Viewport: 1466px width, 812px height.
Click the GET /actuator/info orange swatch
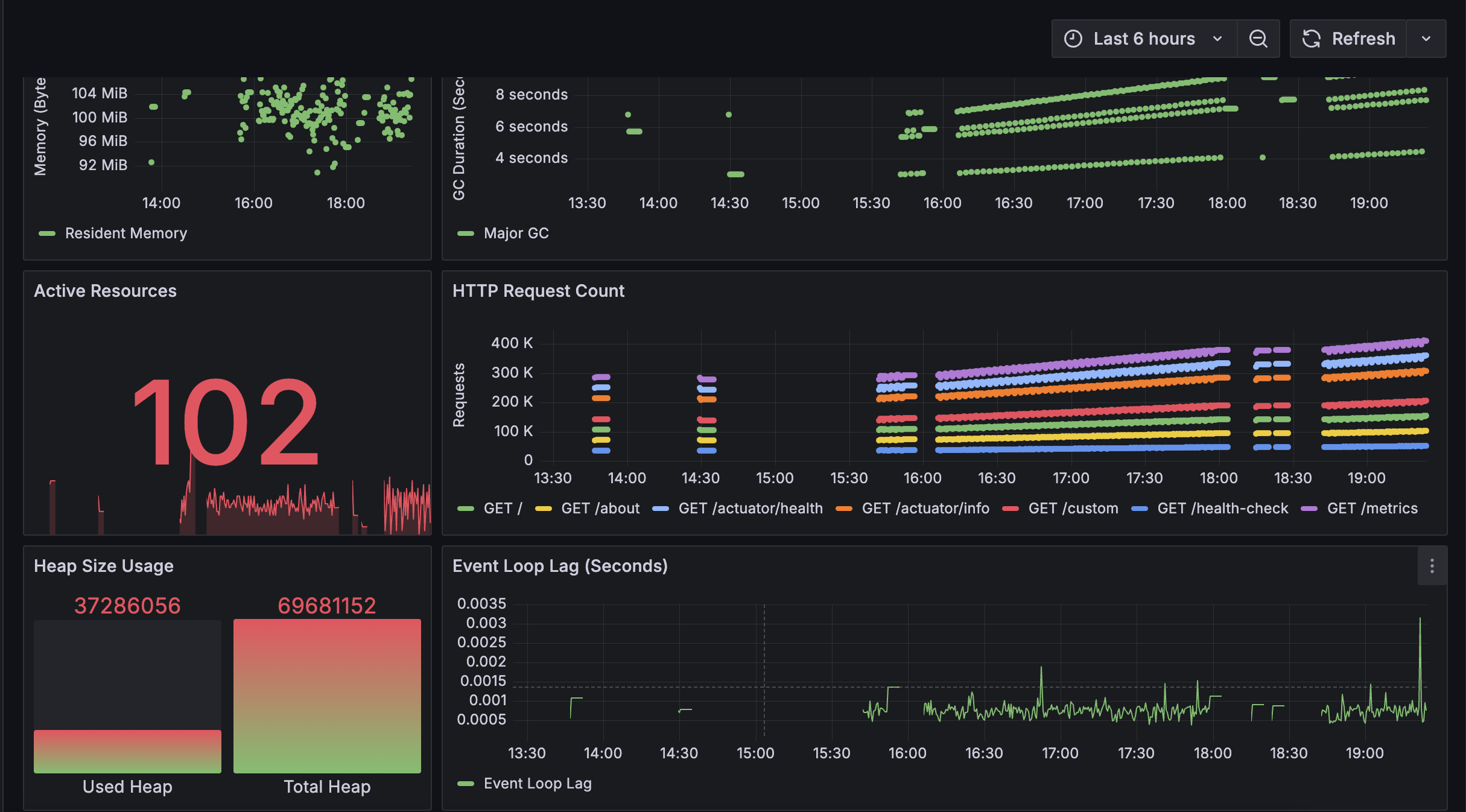[x=843, y=509]
